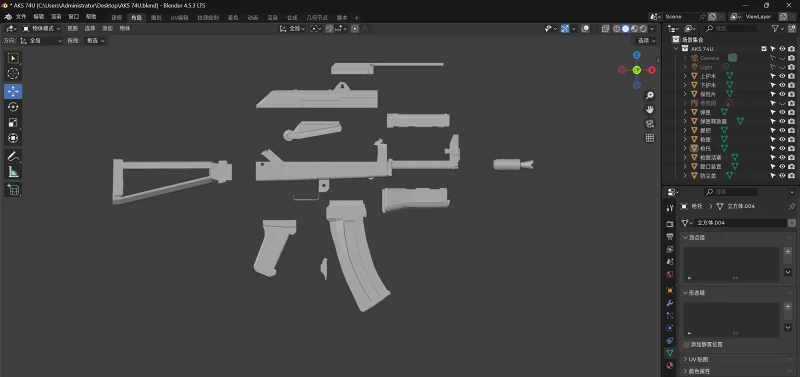Viewport: 800px width, 377px height.
Task: Open the Output properties tab
Action: tap(670, 236)
